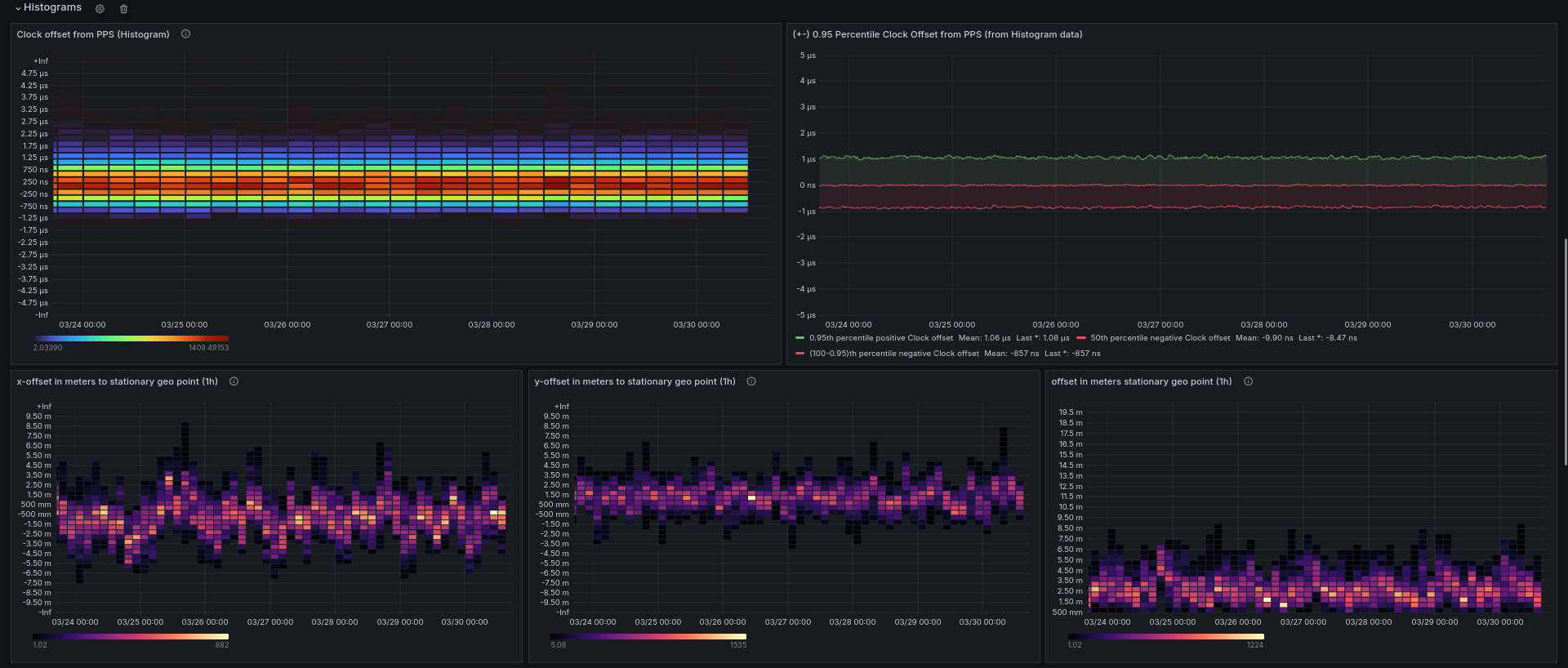
Task: Click the green legend swatch for positive Clock offset
Action: [800, 338]
